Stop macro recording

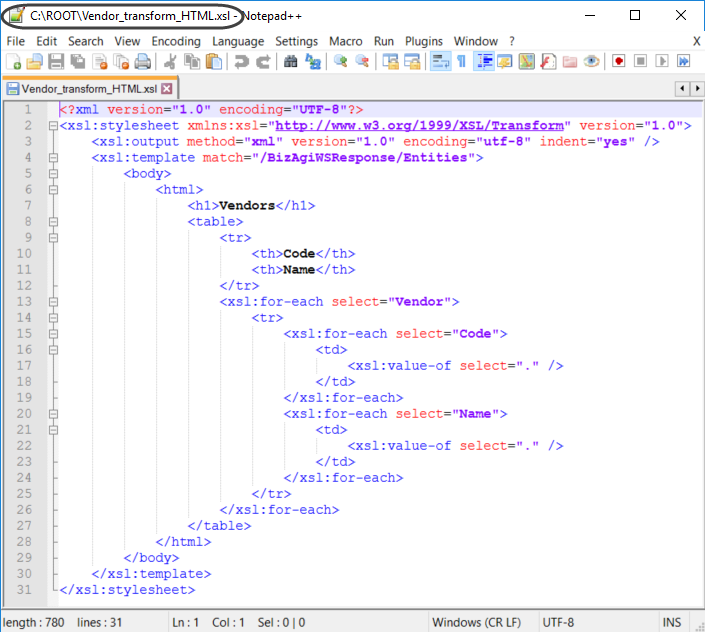tap(640, 62)
